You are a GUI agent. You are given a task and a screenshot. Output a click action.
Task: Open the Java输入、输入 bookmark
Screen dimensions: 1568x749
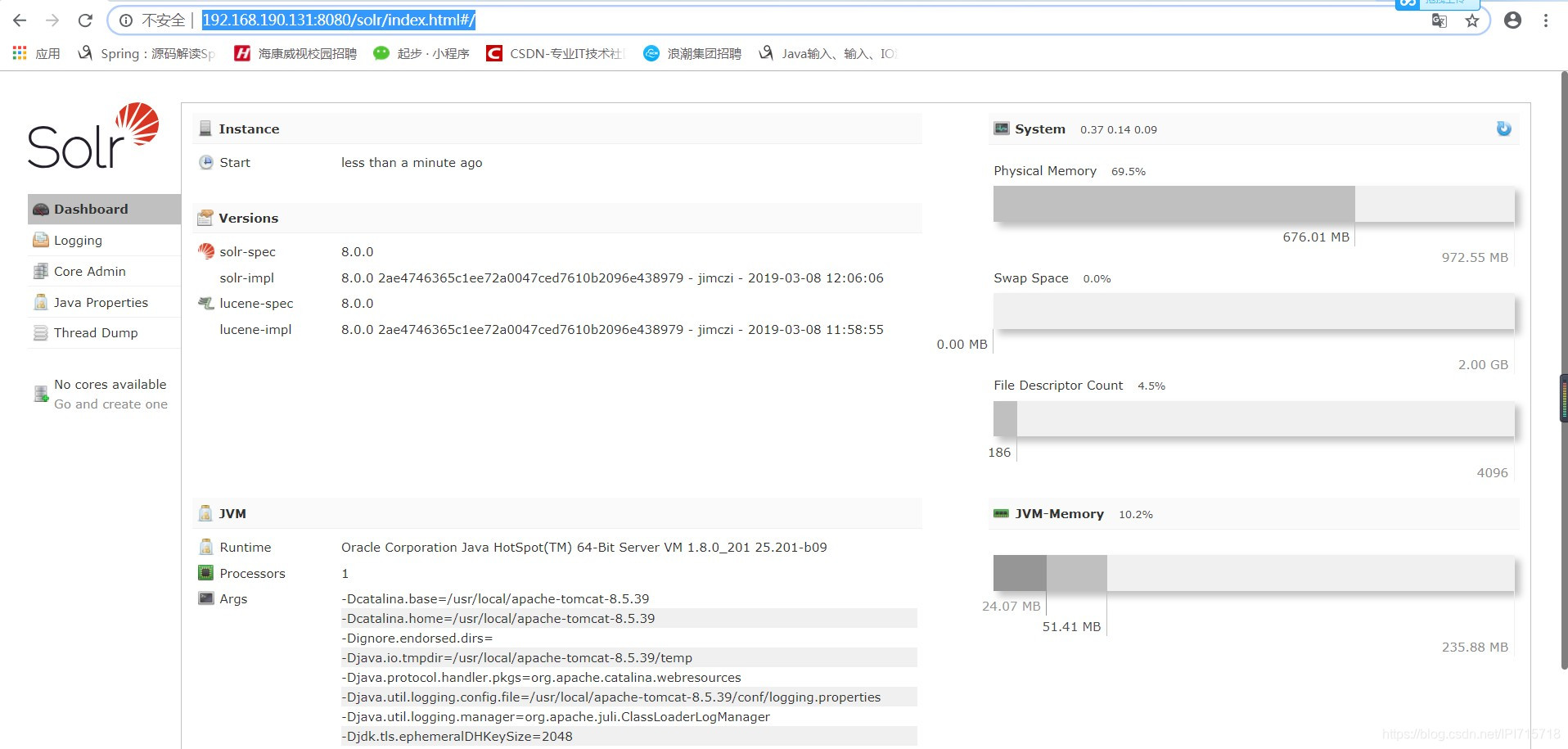click(x=828, y=53)
